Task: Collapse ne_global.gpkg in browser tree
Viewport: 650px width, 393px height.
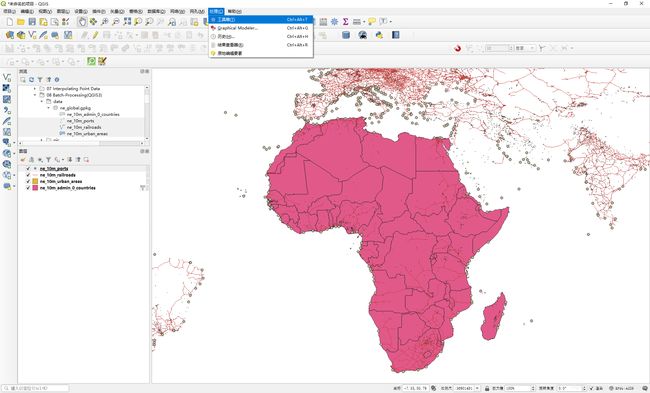Action: pyautogui.click(x=48, y=108)
